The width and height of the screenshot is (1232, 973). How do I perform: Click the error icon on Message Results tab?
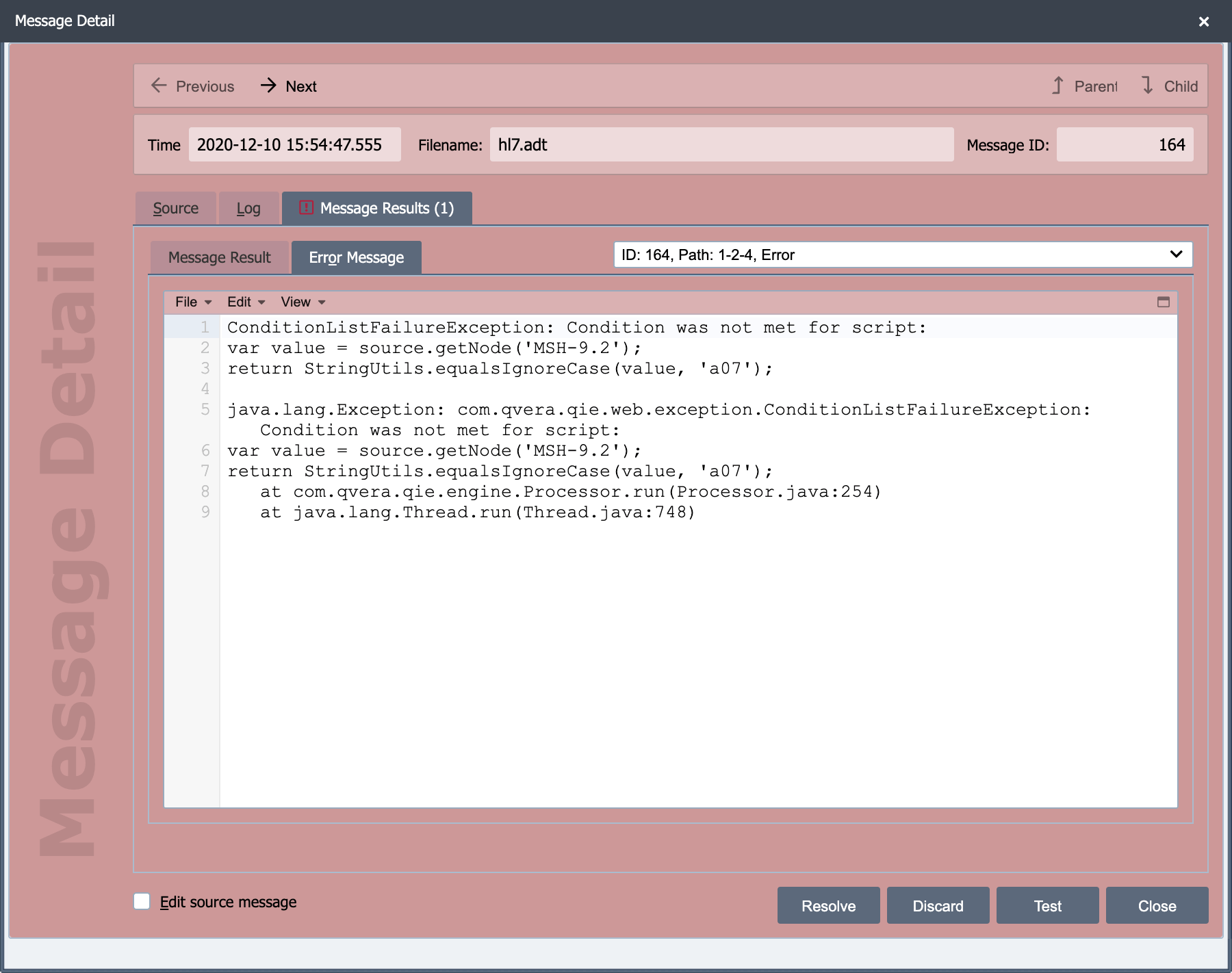click(x=306, y=207)
